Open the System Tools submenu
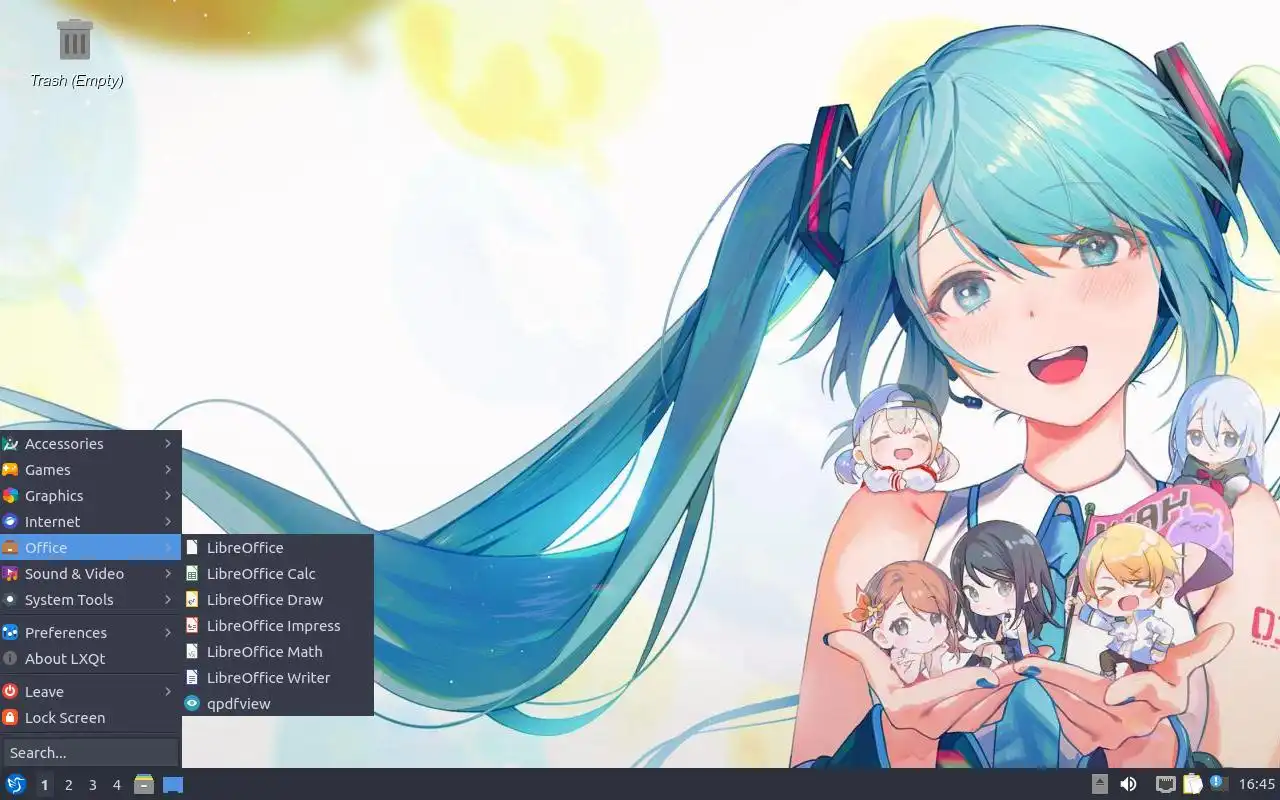The width and height of the screenshot is (1280, 800). [x=90, y=599]
